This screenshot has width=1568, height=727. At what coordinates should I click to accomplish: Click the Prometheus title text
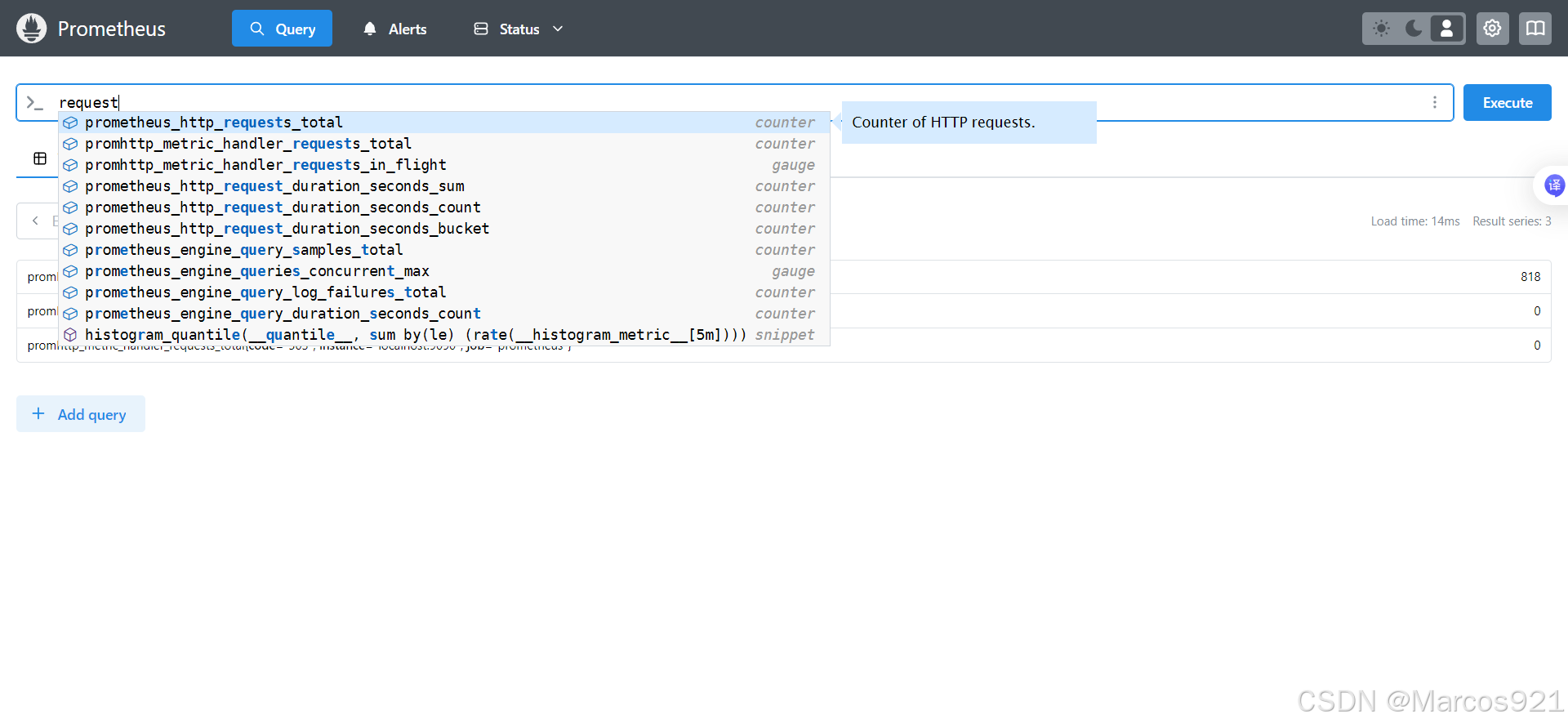pos(112,29)
